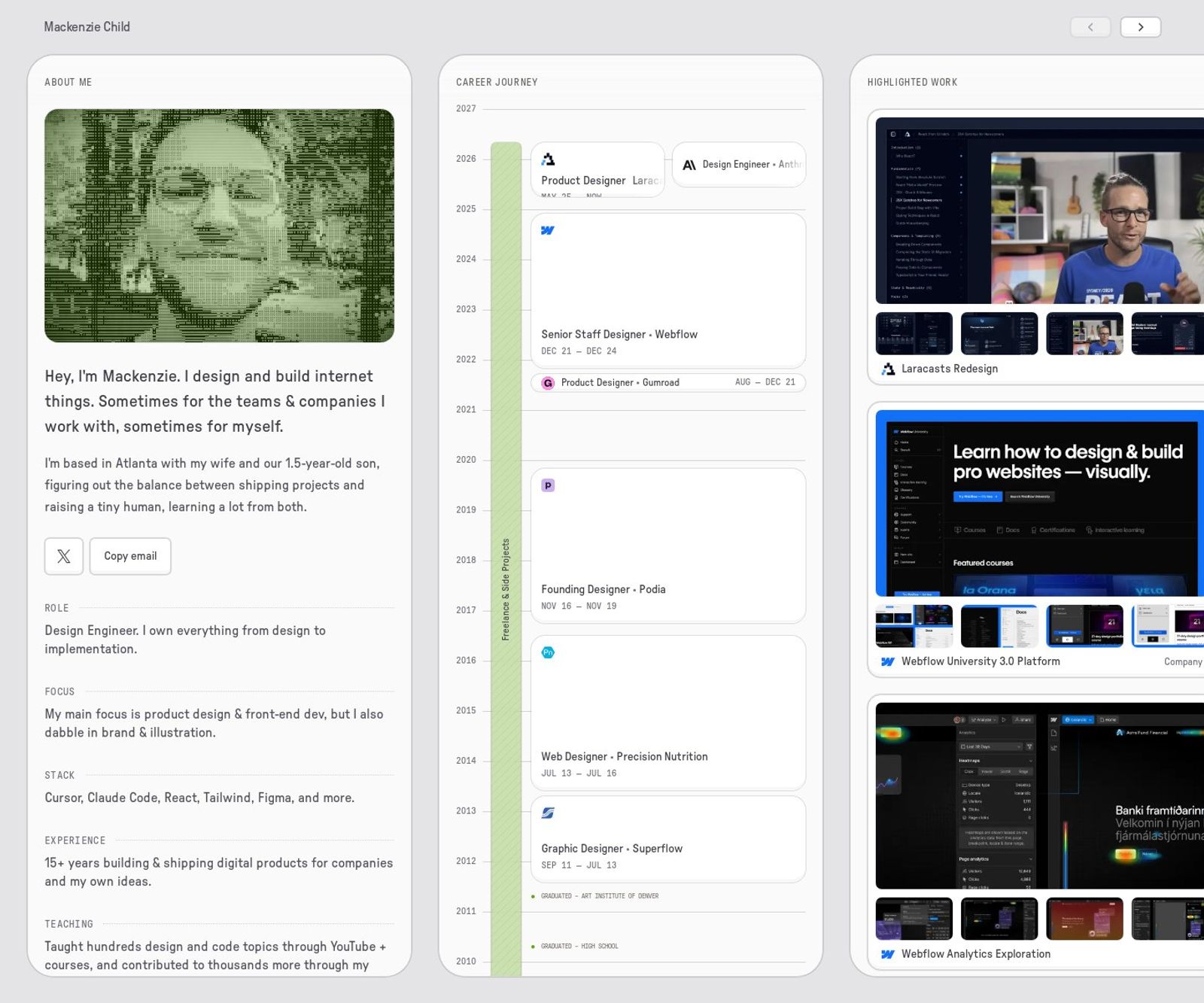The height and width of the screenshot is (1003, 1204).
Task: Select the Design Engineer Anthropic card
Action: 739,165
